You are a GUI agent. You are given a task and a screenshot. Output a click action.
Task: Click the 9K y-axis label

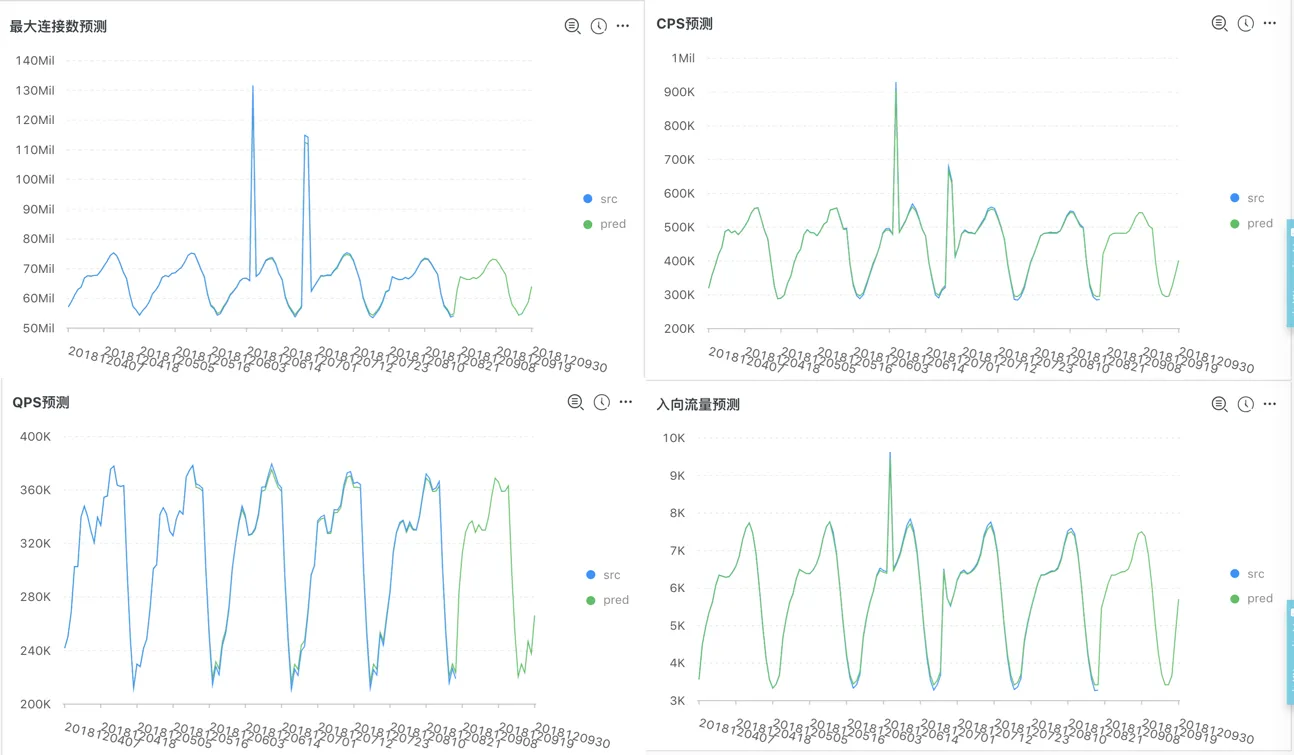677,476
